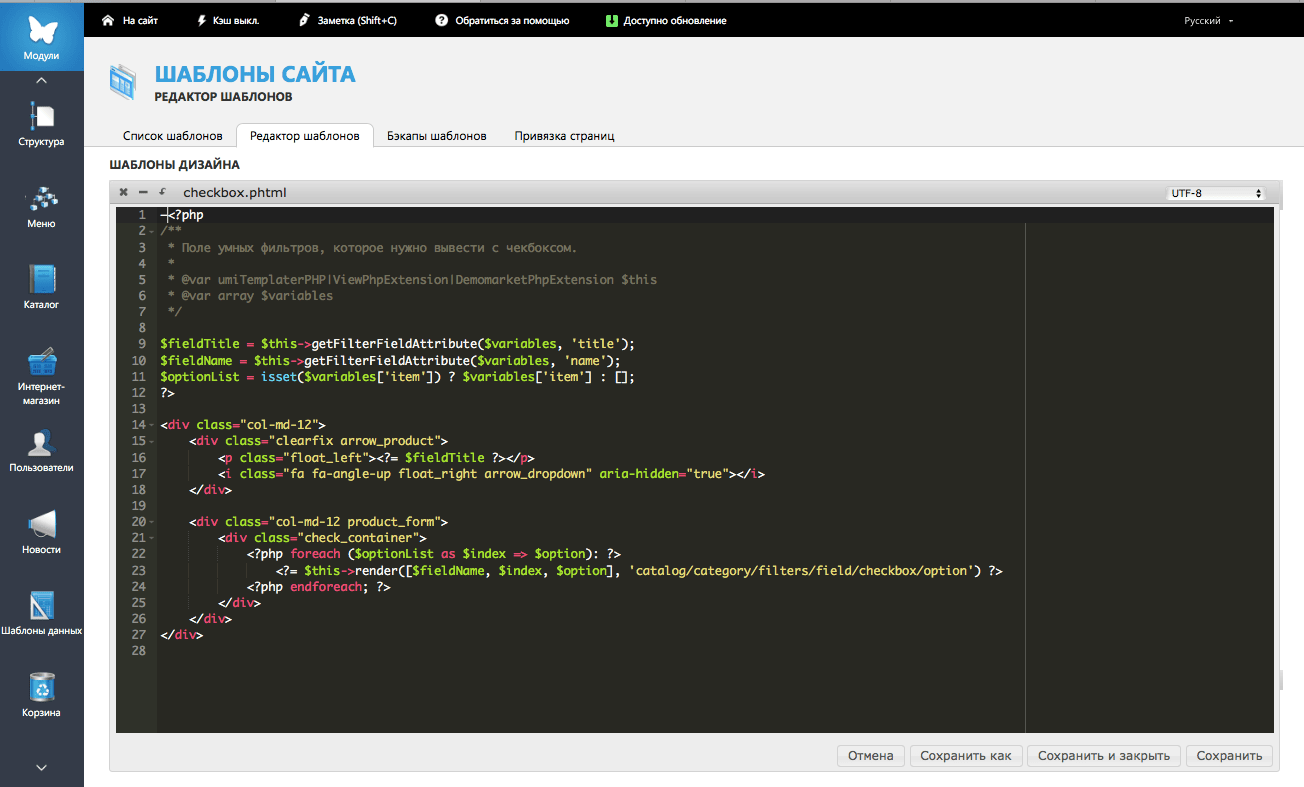This screenshot has height=787, width=1304.
Task: Click the Russian comment on line 3
Action: click(372, 247)
